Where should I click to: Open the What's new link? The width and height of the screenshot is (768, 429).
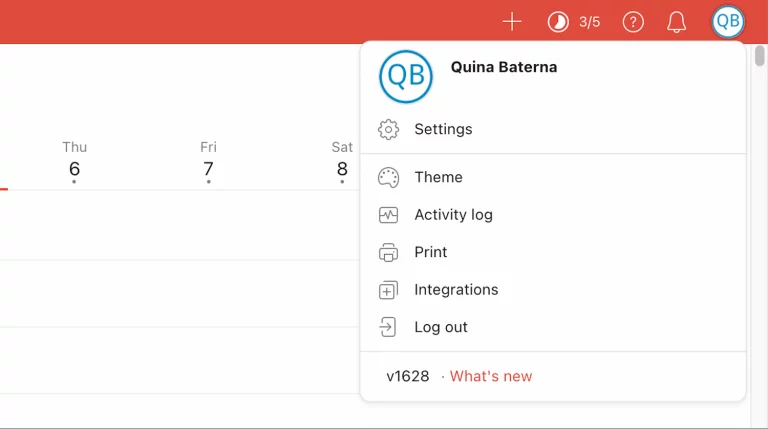[x=490, y=376]
